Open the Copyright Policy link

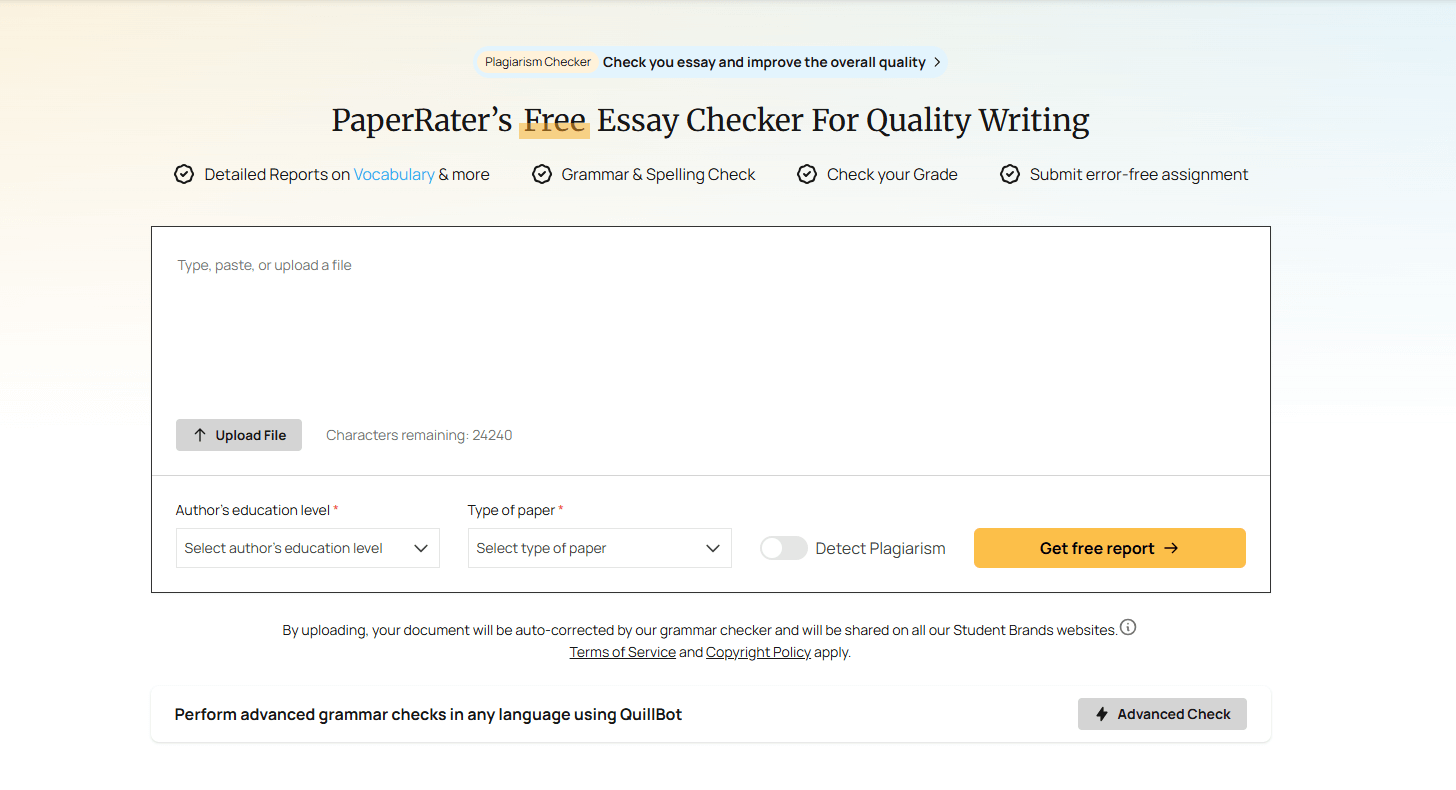click(758, 652)
